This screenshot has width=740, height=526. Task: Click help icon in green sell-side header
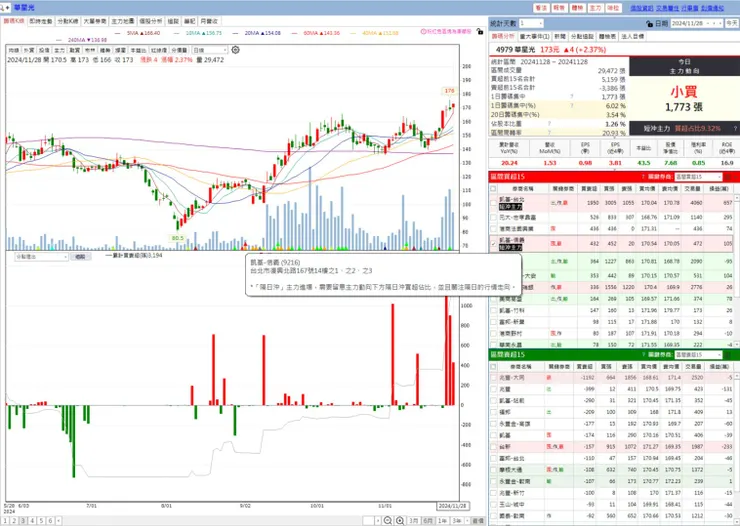point(643,354)
